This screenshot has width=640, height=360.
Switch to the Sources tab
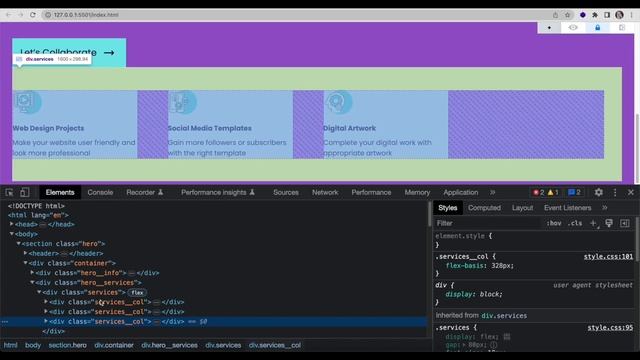point(286,192)
